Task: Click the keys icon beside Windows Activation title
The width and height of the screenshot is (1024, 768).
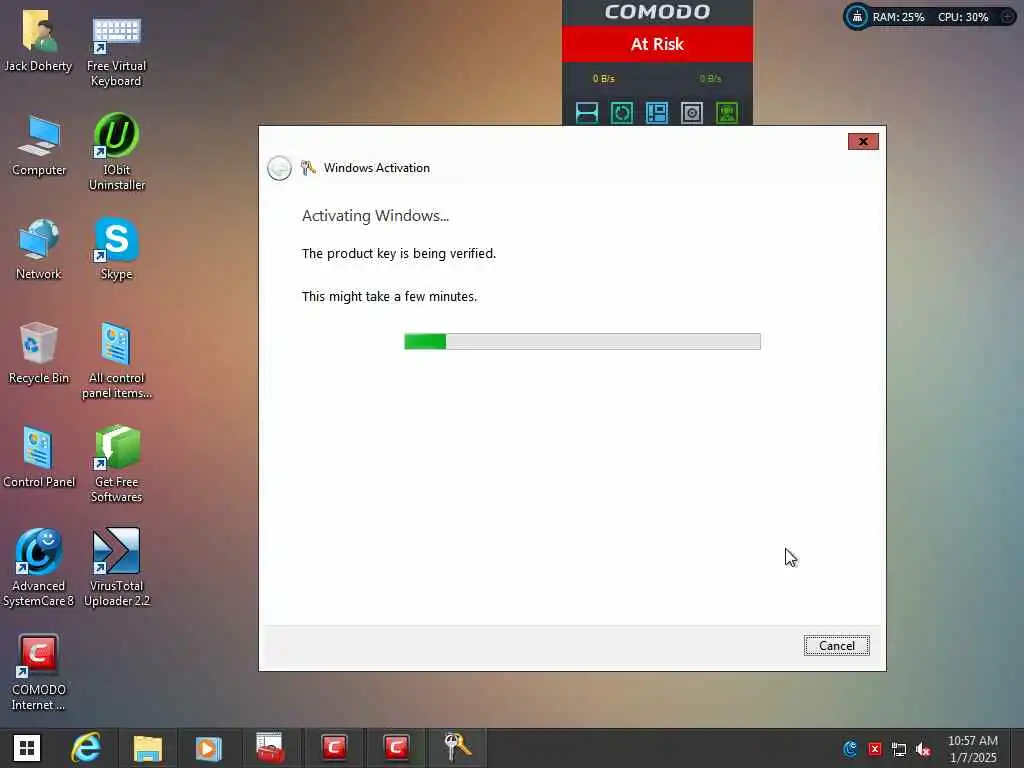Action: 308,168
